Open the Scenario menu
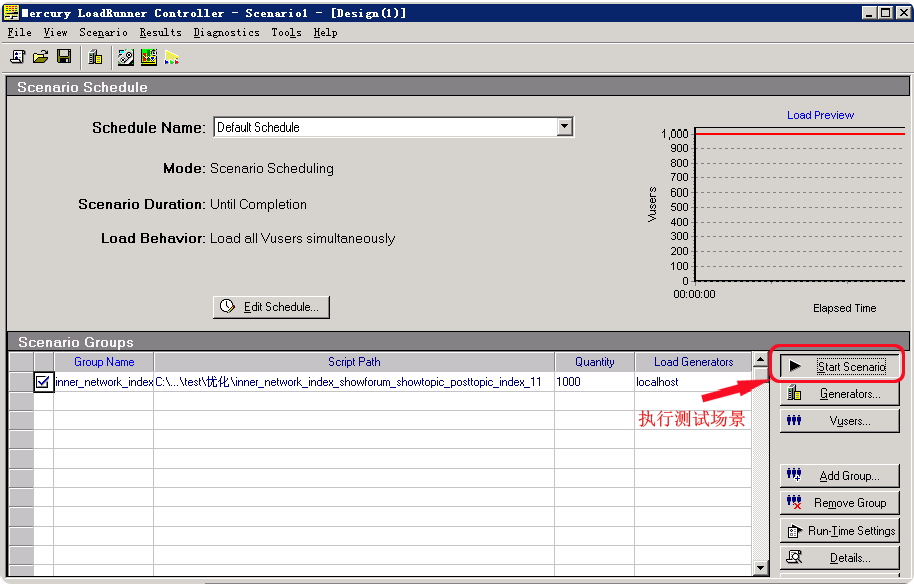Image resolution: width=914 pixels, height=584 pixels. click(x=103, y=33)
